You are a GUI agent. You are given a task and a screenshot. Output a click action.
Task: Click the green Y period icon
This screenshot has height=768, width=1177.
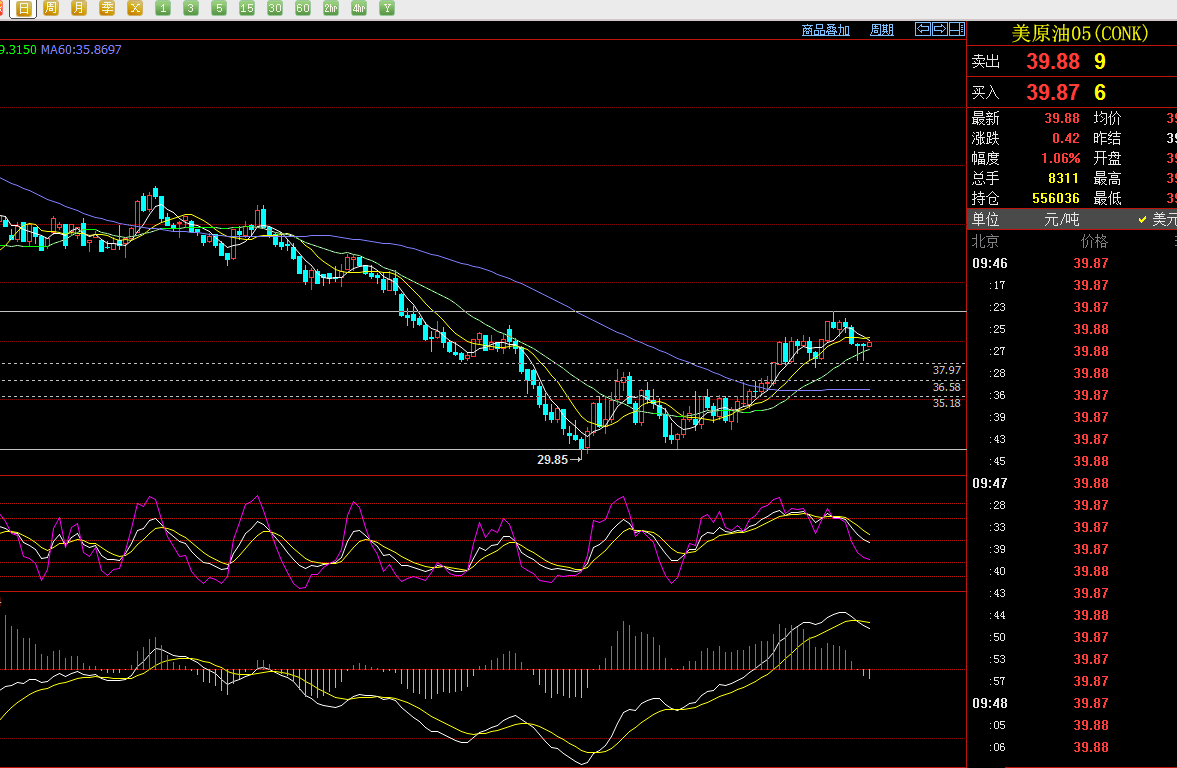point(387,9)
